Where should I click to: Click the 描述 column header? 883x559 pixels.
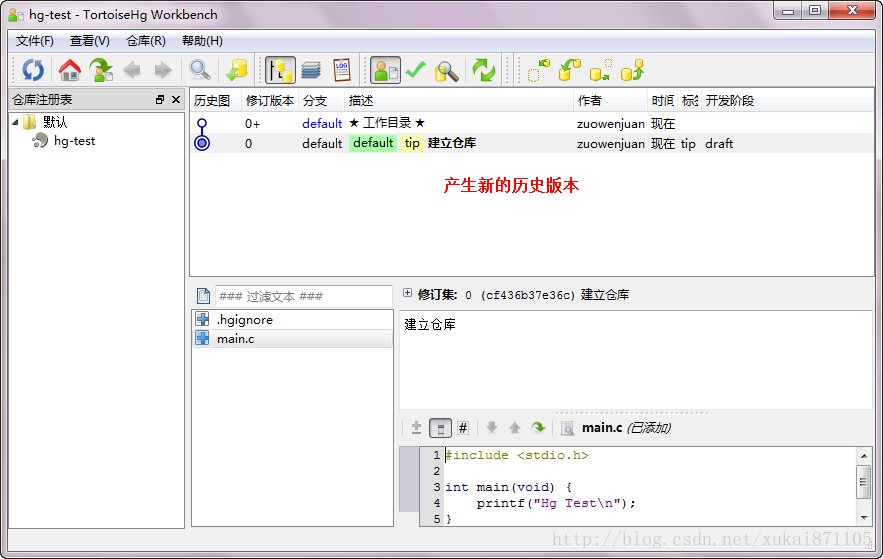(458, 101)
